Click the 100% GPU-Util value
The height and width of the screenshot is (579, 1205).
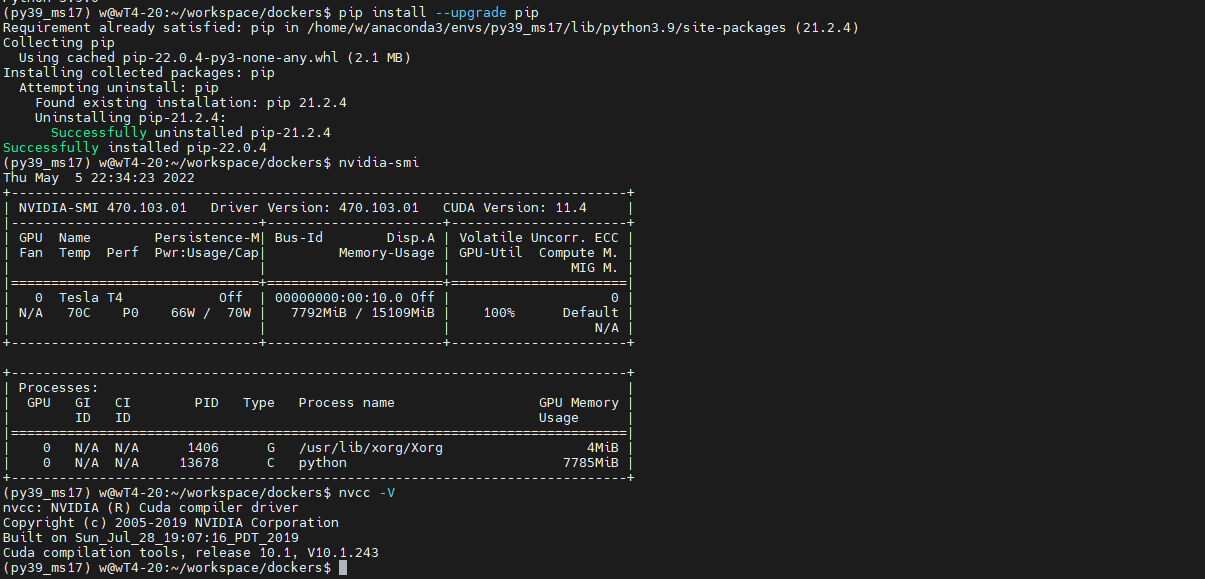[x=499, y=313]
